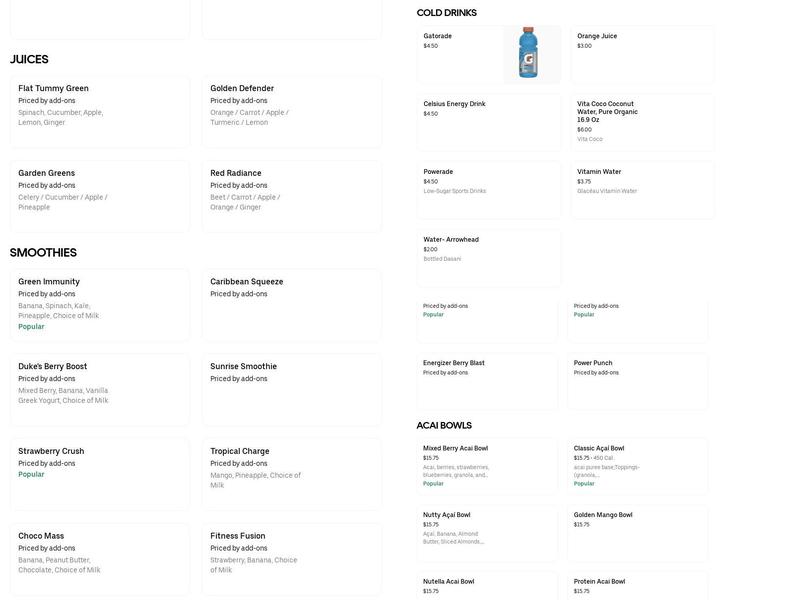This screenshot has height=600, width=800.
Task: Click the Gatorade bottle product image
Action: coord(531,54)
